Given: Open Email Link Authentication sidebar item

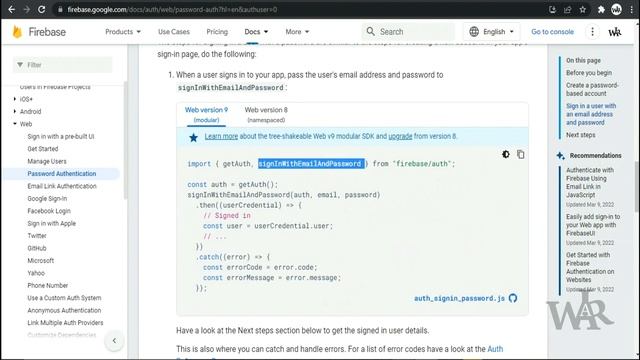Looking at the screenshot, I should pos(62,186).
